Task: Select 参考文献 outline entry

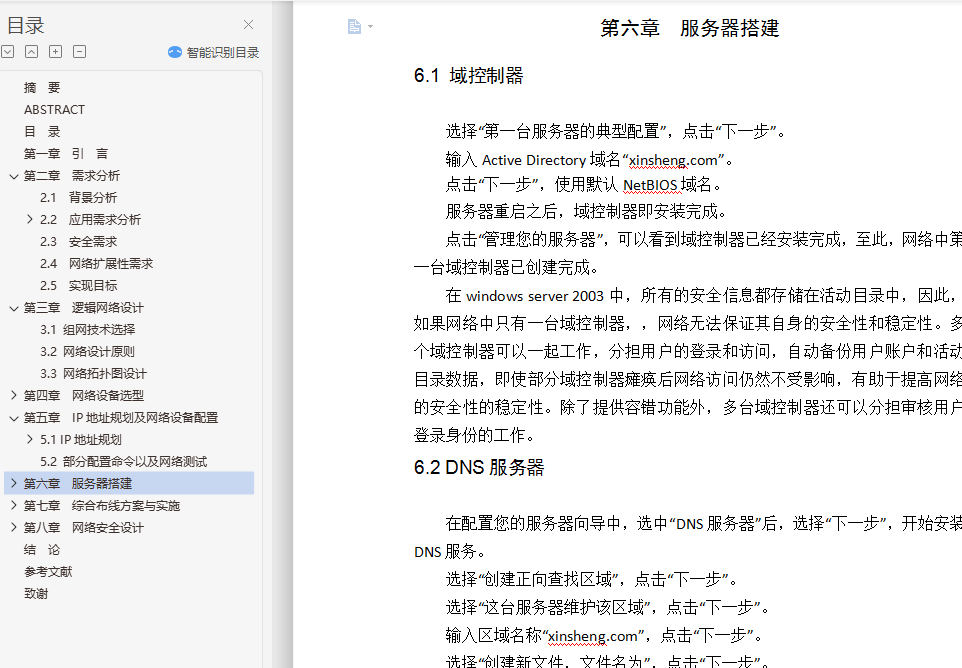Action: [x=48, y=572]
